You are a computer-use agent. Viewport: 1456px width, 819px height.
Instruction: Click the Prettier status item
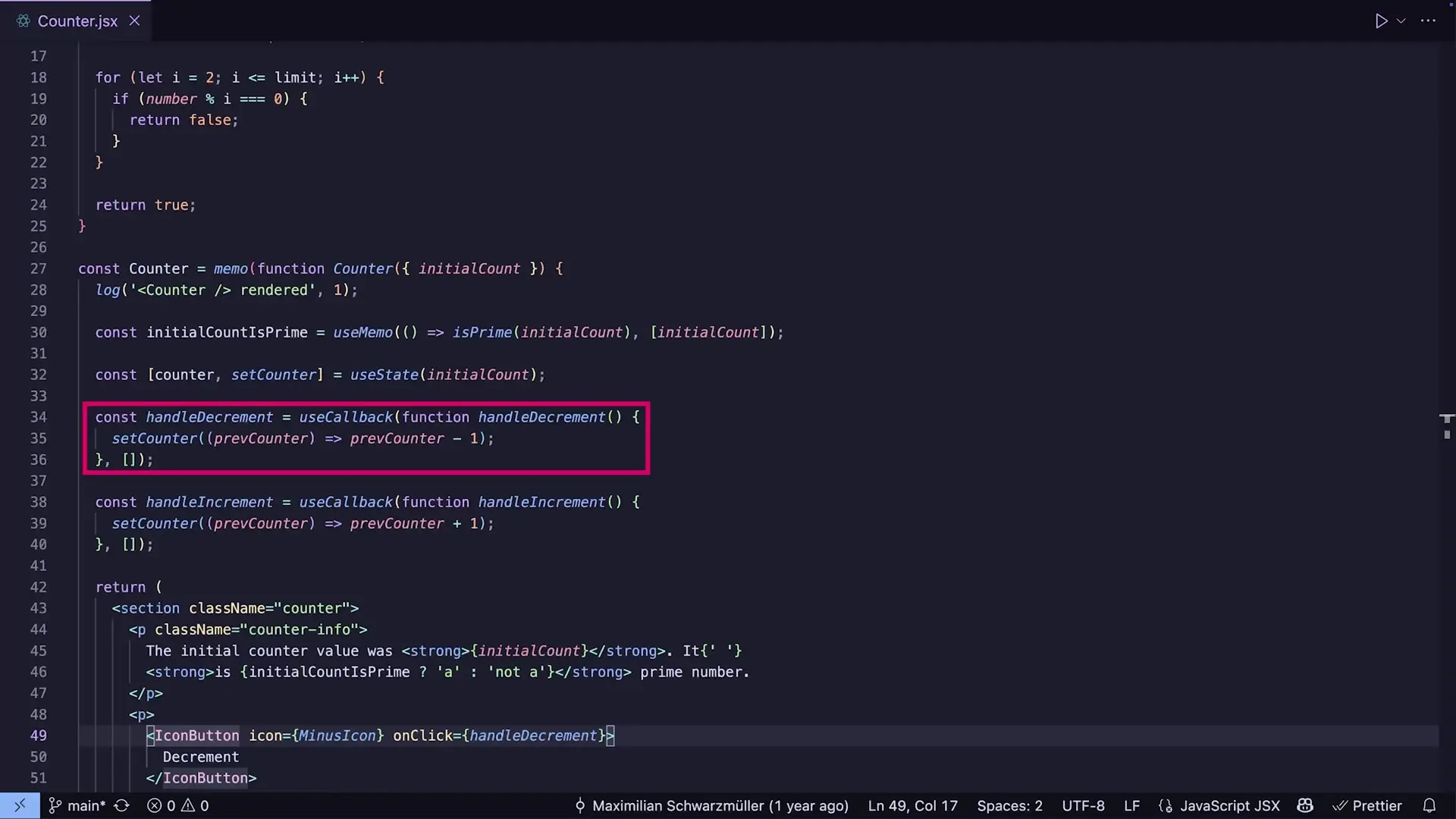pyautogui.click(x=1367, y=805)
